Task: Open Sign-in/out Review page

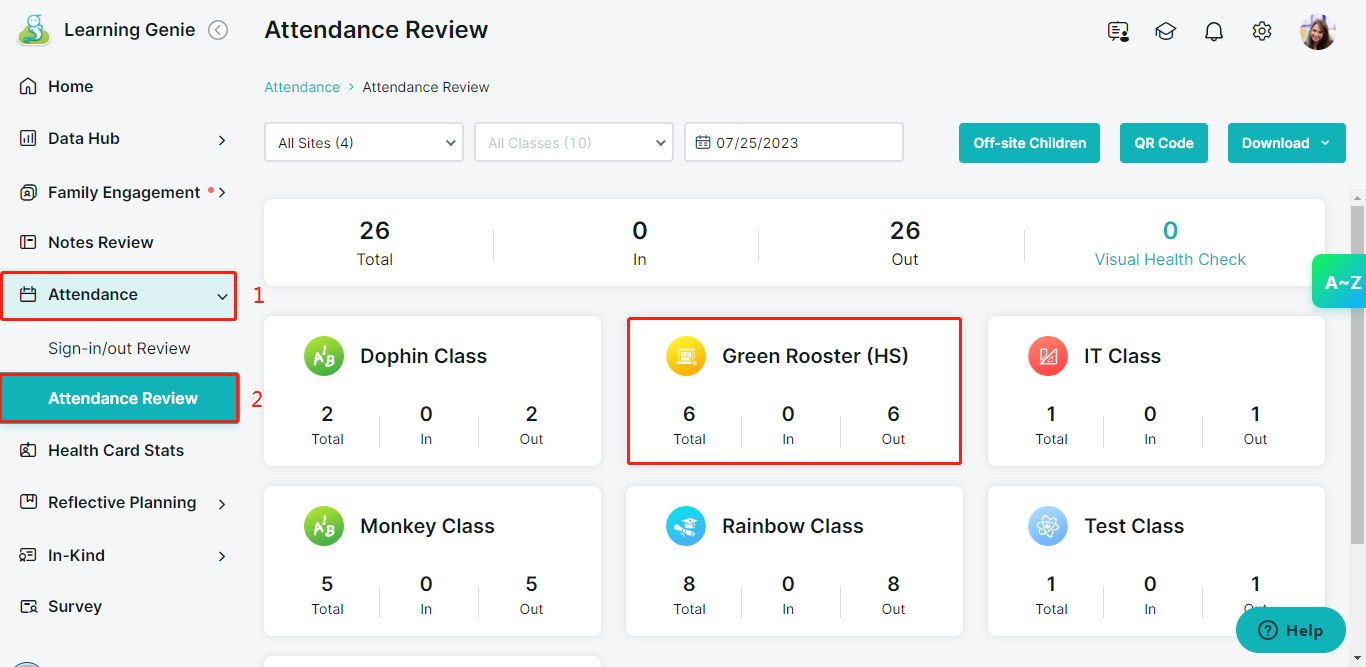Action: pos(119,349)
